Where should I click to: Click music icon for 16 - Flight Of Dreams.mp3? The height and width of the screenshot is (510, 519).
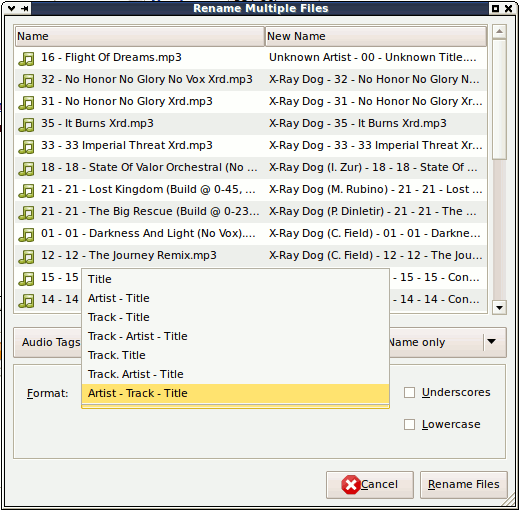[x=26, y=59]
